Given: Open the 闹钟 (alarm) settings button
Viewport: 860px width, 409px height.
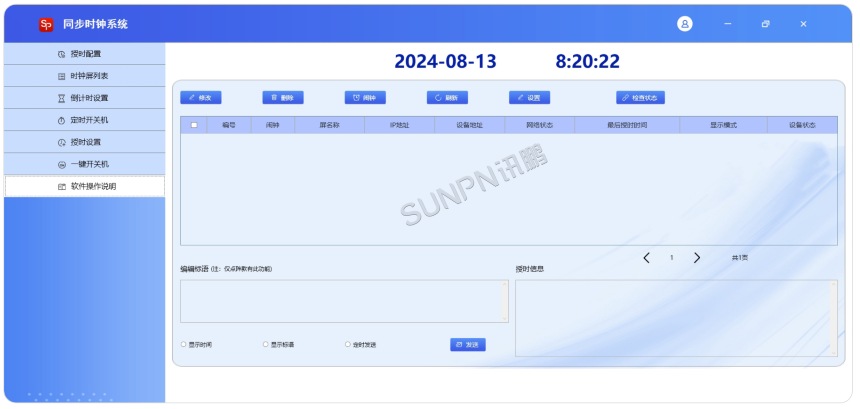Looking at the screenshot, I should (x=365, y=98).
